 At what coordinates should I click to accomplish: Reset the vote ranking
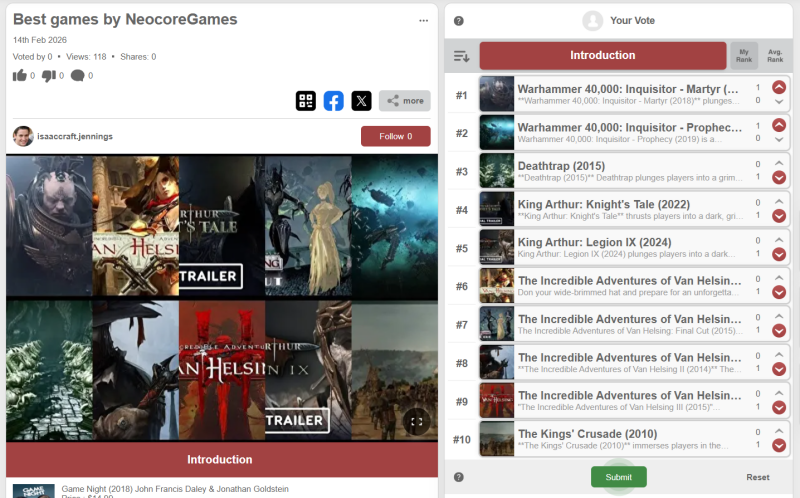[758, 477]
